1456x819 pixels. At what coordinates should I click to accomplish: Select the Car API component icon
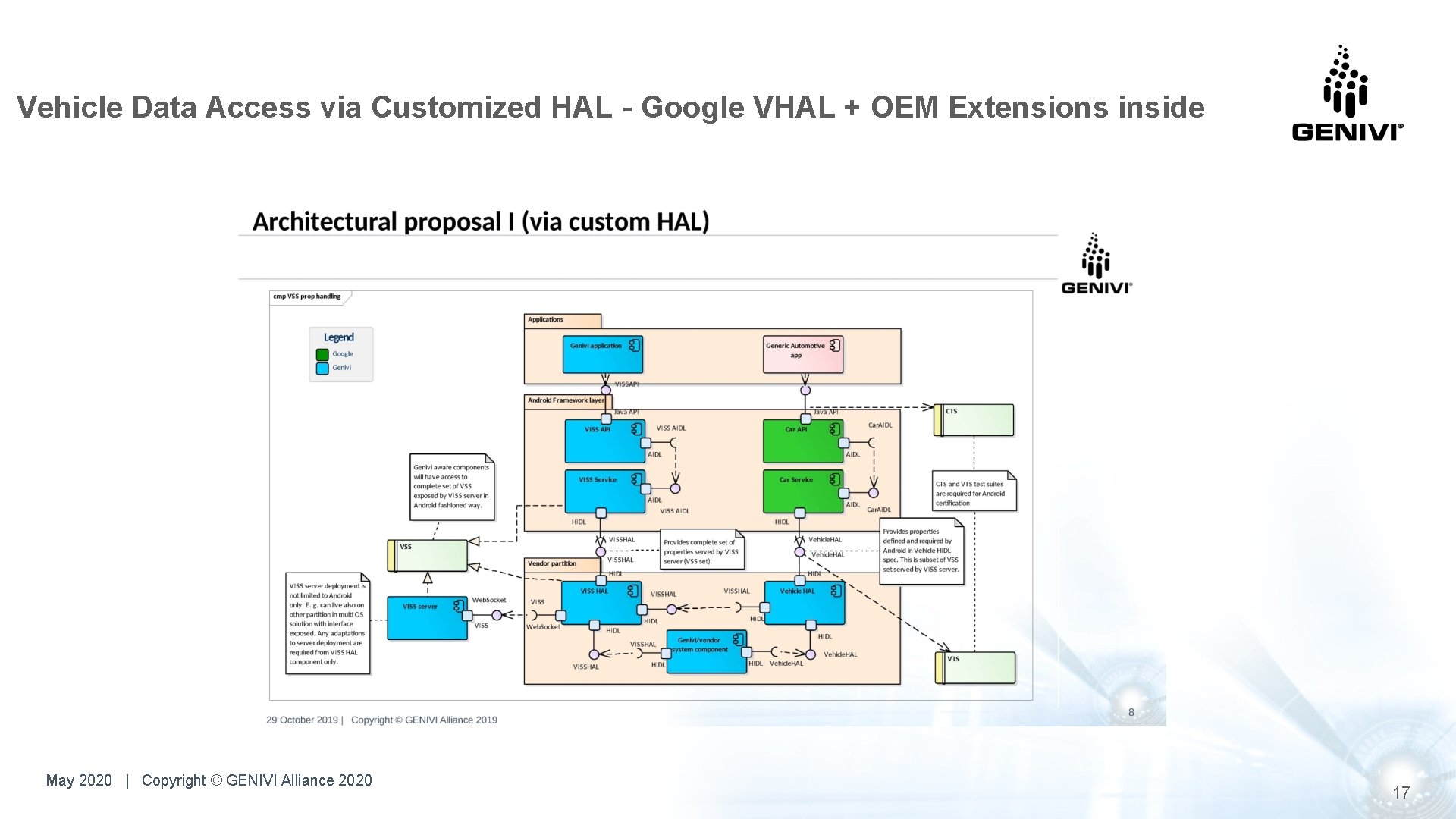pos(834,428)
